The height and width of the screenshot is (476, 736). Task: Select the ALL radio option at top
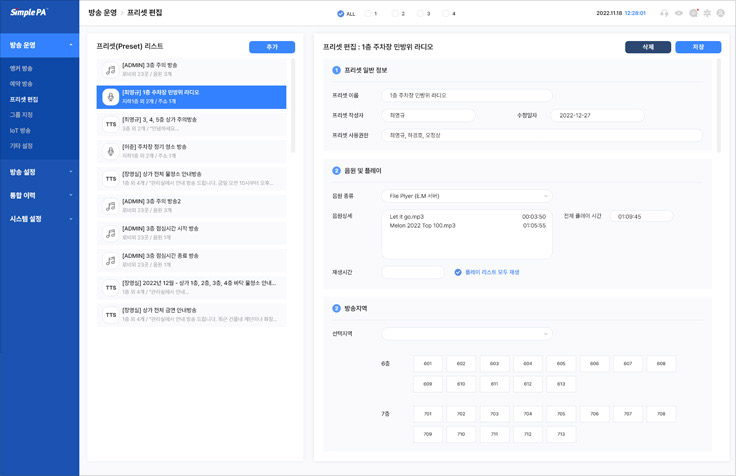click(x=340, y=14)
